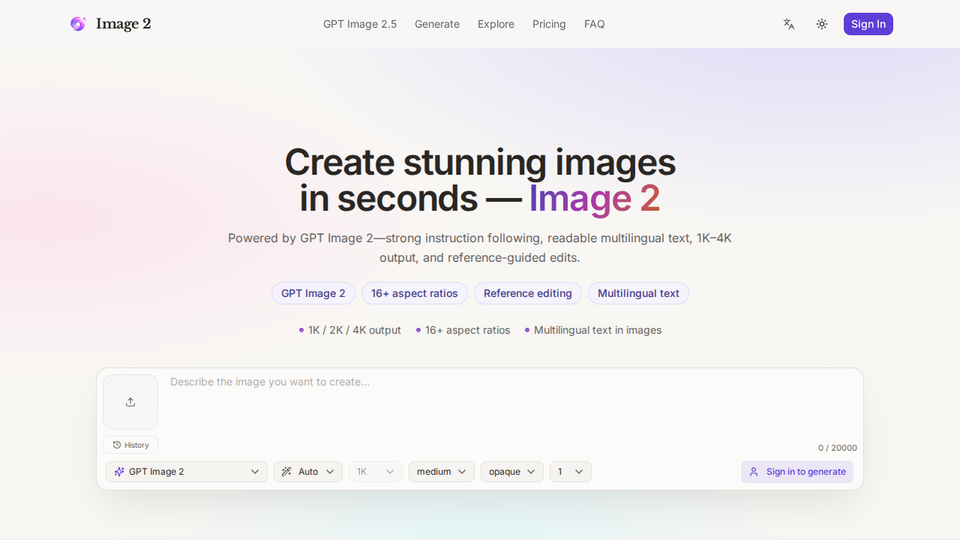Toggle the sun theme icon
Screen dimensions: 960x540
pos(822,24)
